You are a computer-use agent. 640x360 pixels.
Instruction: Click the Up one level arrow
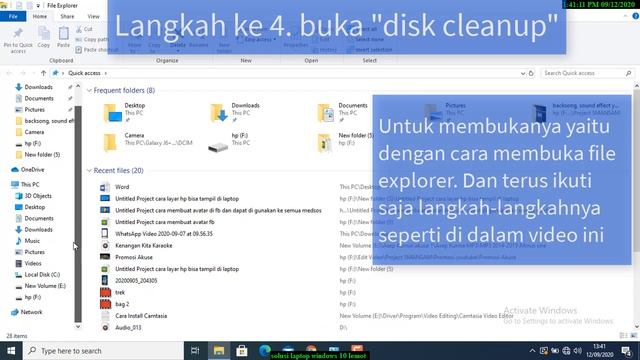coord(43,73)
